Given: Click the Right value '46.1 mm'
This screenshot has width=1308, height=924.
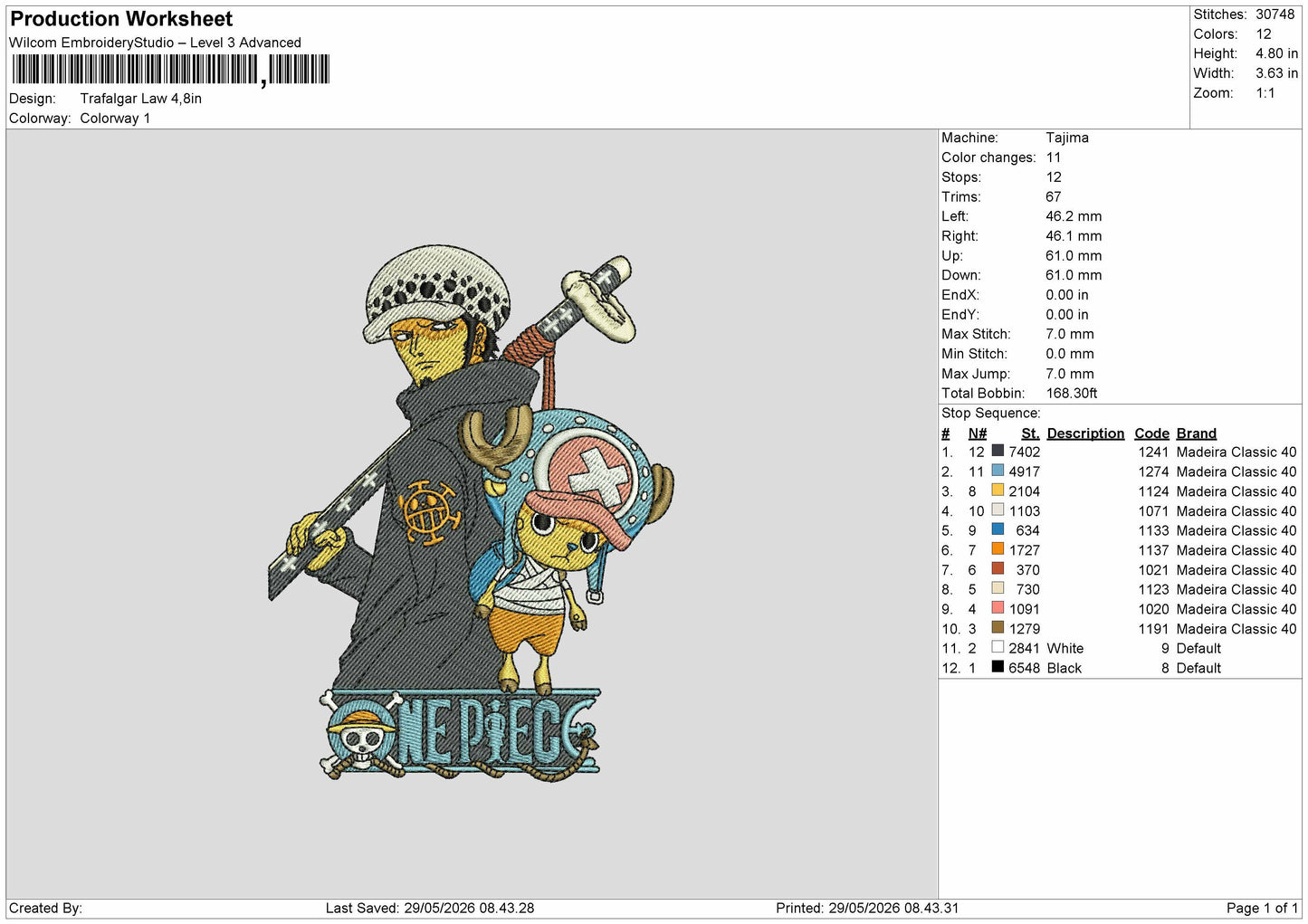Looking at the screenshot, I should pos(1074,236).
